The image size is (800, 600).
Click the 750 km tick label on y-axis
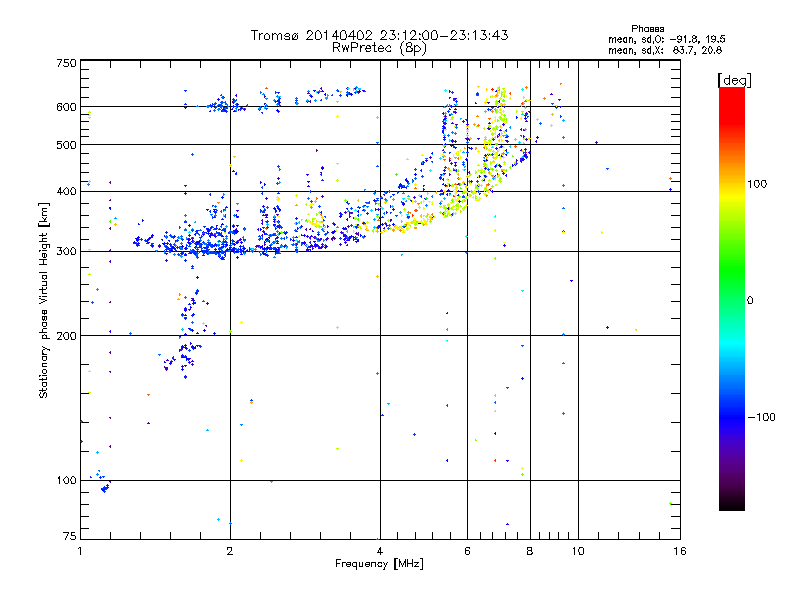(66, 62)
